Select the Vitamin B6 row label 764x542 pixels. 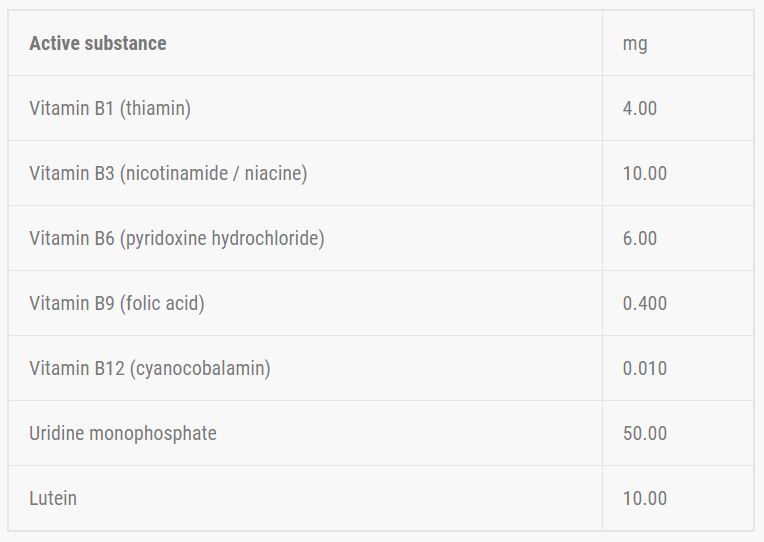[177, 238]
